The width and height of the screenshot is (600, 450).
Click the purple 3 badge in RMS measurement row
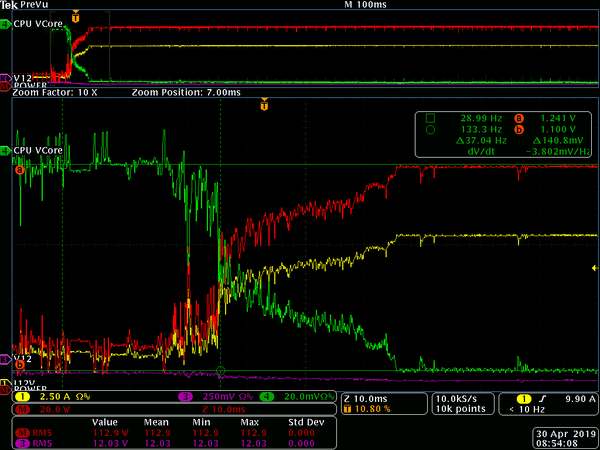23,444
